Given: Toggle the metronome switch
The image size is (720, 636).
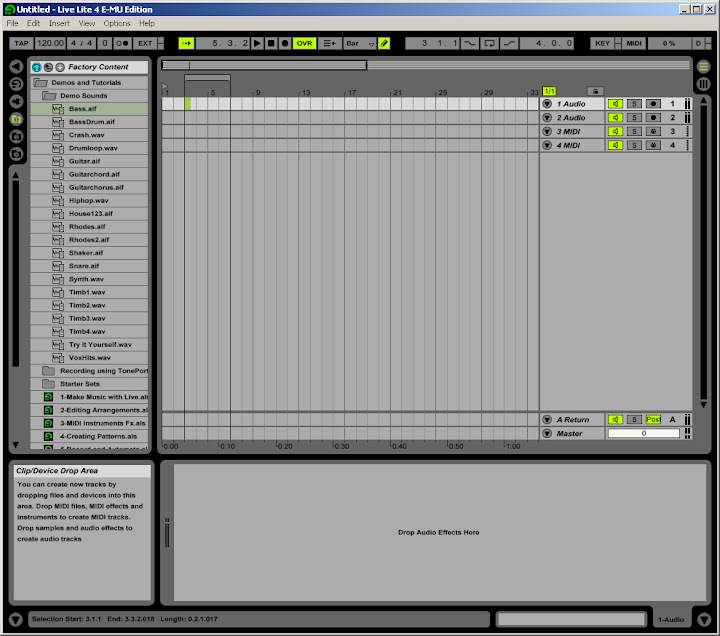Looking at the screenshot, I should (x=122, y=43).
